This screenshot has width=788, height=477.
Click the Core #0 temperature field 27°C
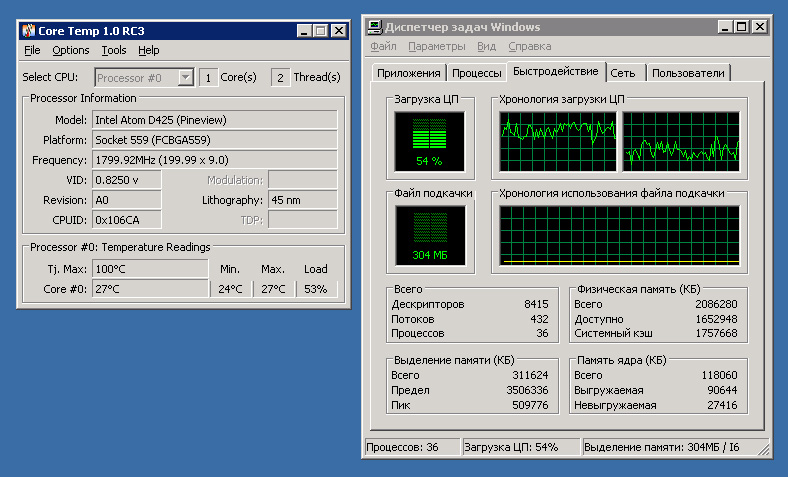click(150, 289)
